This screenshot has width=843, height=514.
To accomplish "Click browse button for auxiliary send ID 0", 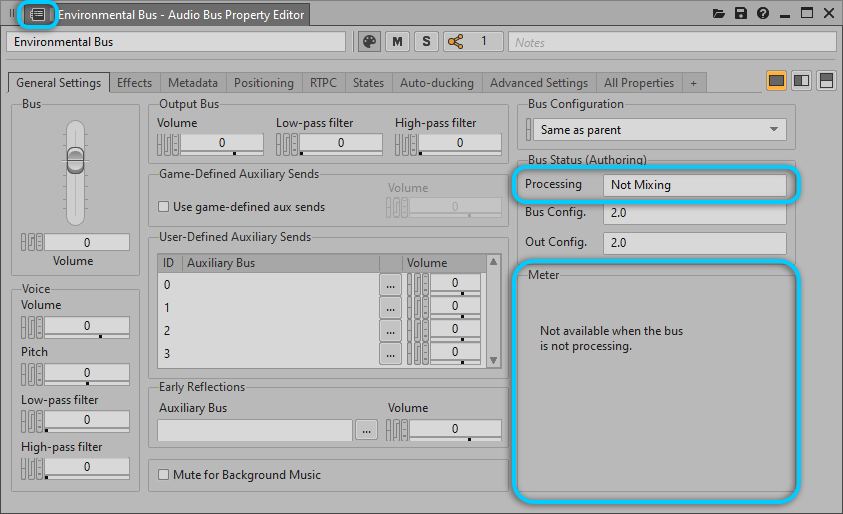I will 390,285.
